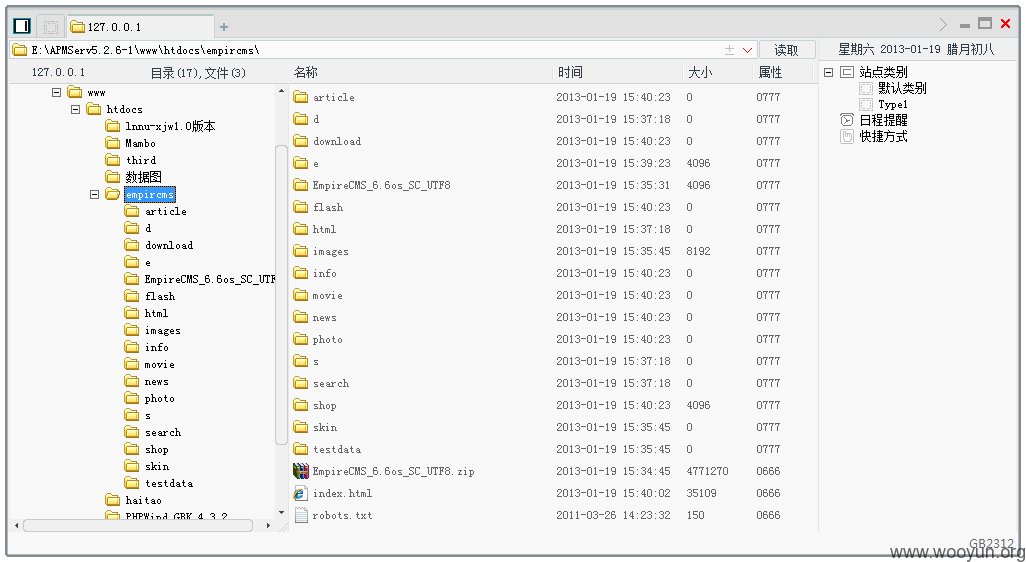Sort by 名称 column header
The image size is (1026, 562).
point(306,73)
